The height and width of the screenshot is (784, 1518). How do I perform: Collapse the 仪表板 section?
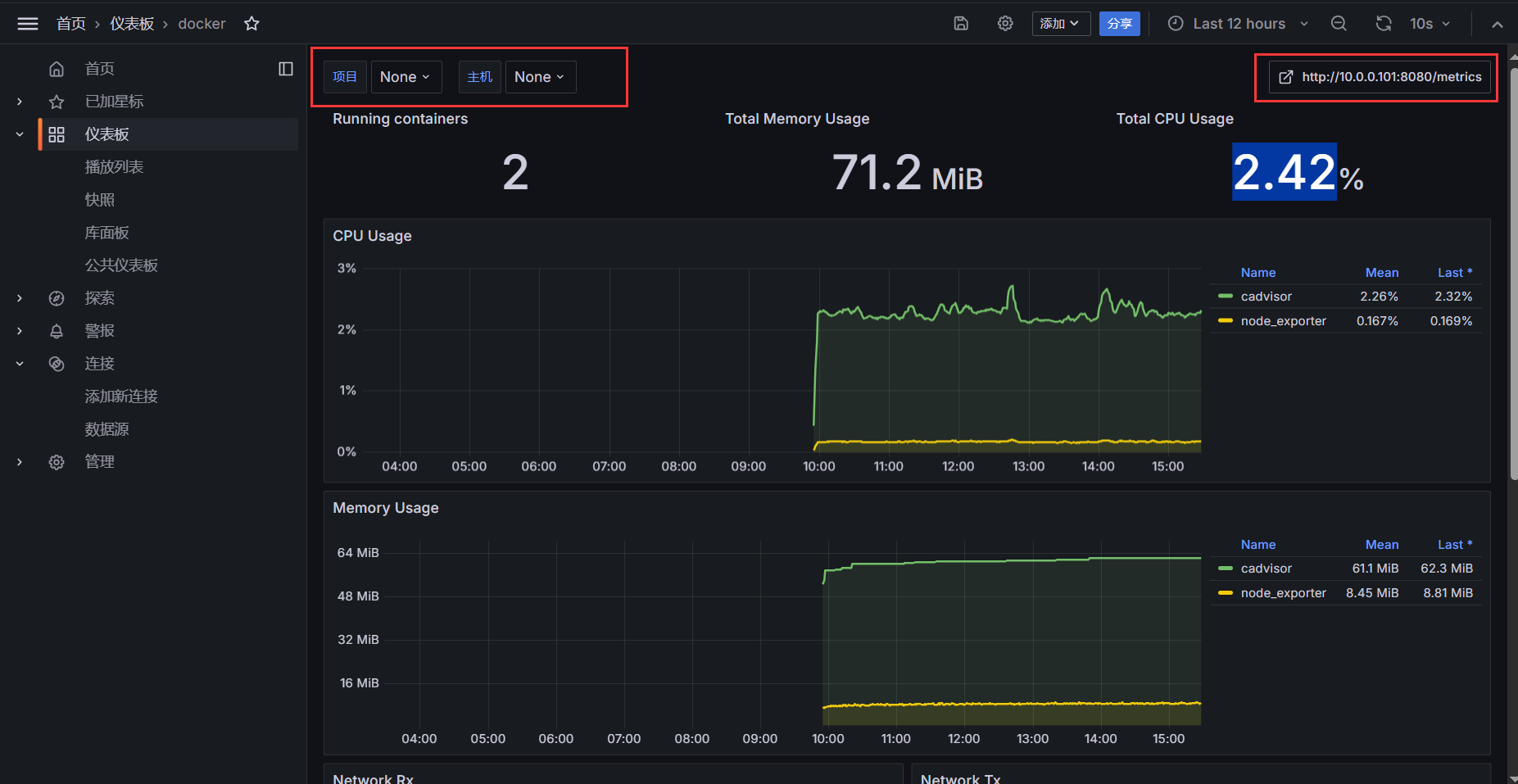[20, 134]
